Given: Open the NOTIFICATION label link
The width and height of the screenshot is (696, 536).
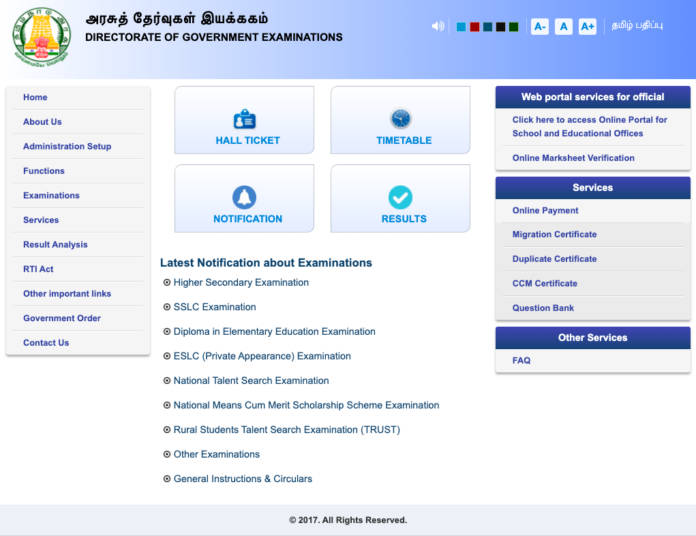Looking at the screenshot, I should (x=248, y=219).
